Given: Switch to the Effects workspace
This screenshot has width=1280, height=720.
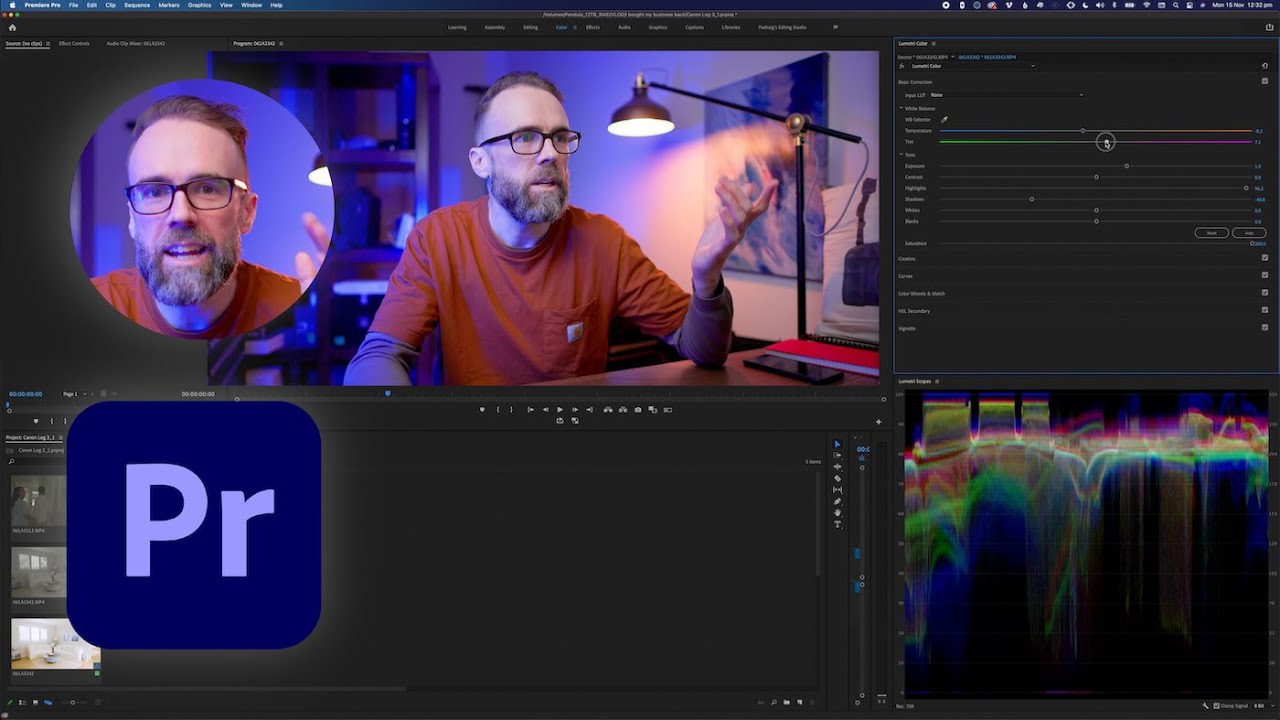Looking at the screenshot, I should click(593, 27).
